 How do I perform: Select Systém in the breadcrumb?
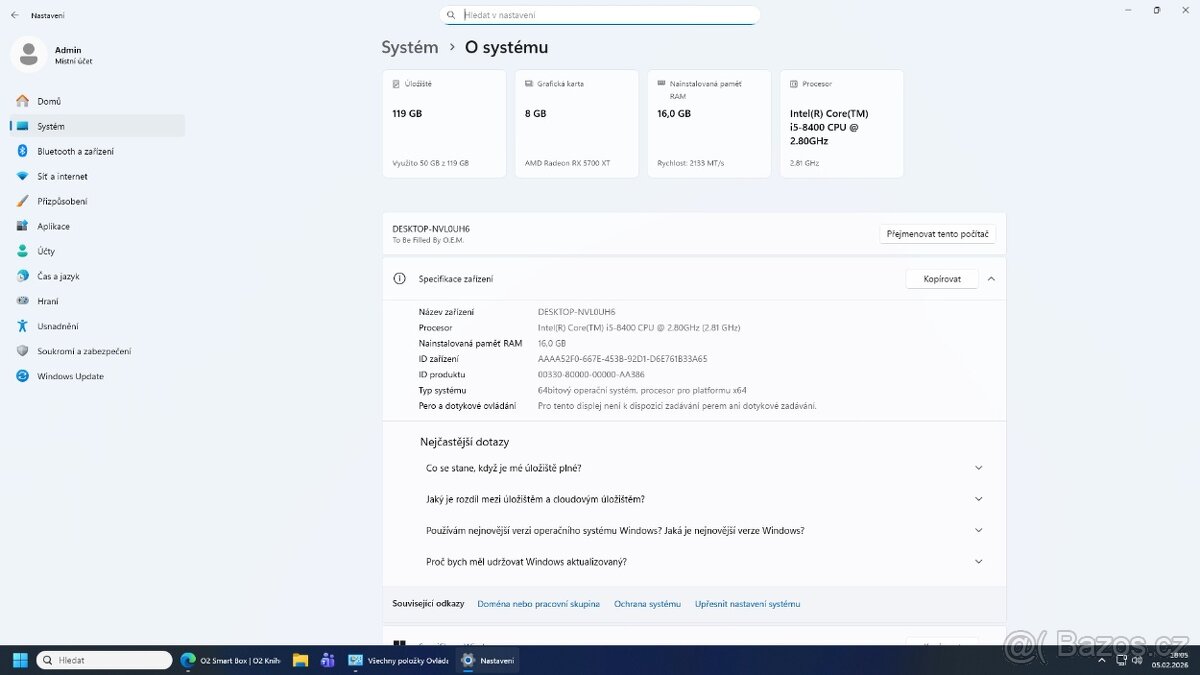(x=409, y=47)
